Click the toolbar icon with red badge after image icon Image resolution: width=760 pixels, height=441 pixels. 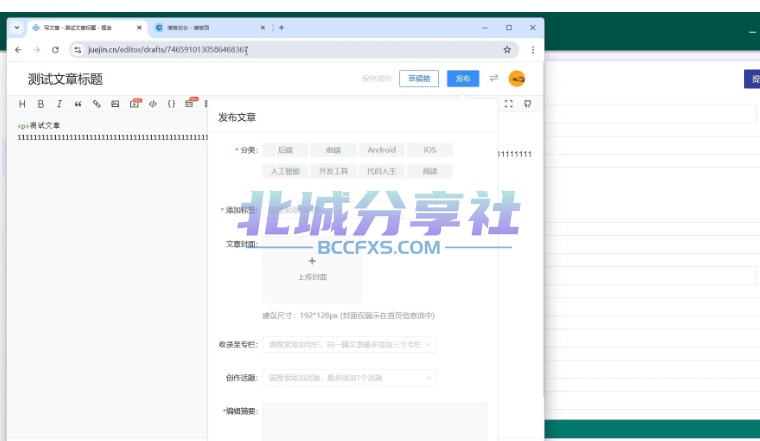point(134,103)
